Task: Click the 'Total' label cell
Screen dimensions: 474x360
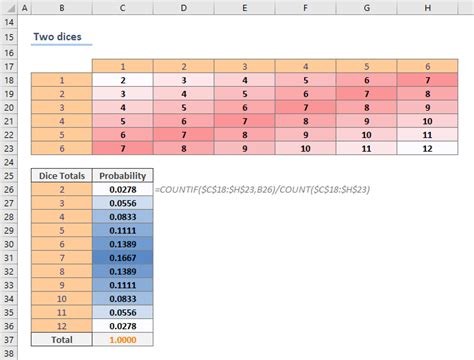Action: (62, 340)
